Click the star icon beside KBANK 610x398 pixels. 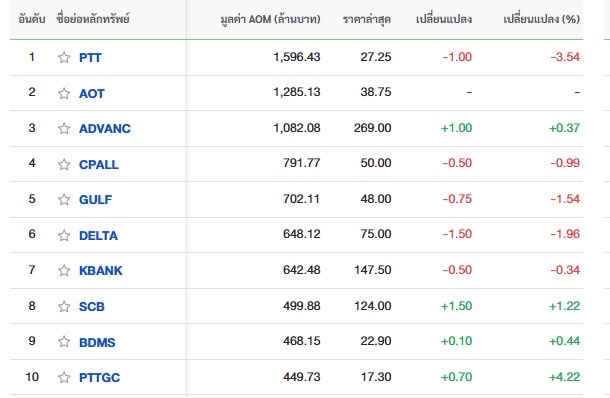[x=64, y=270]
